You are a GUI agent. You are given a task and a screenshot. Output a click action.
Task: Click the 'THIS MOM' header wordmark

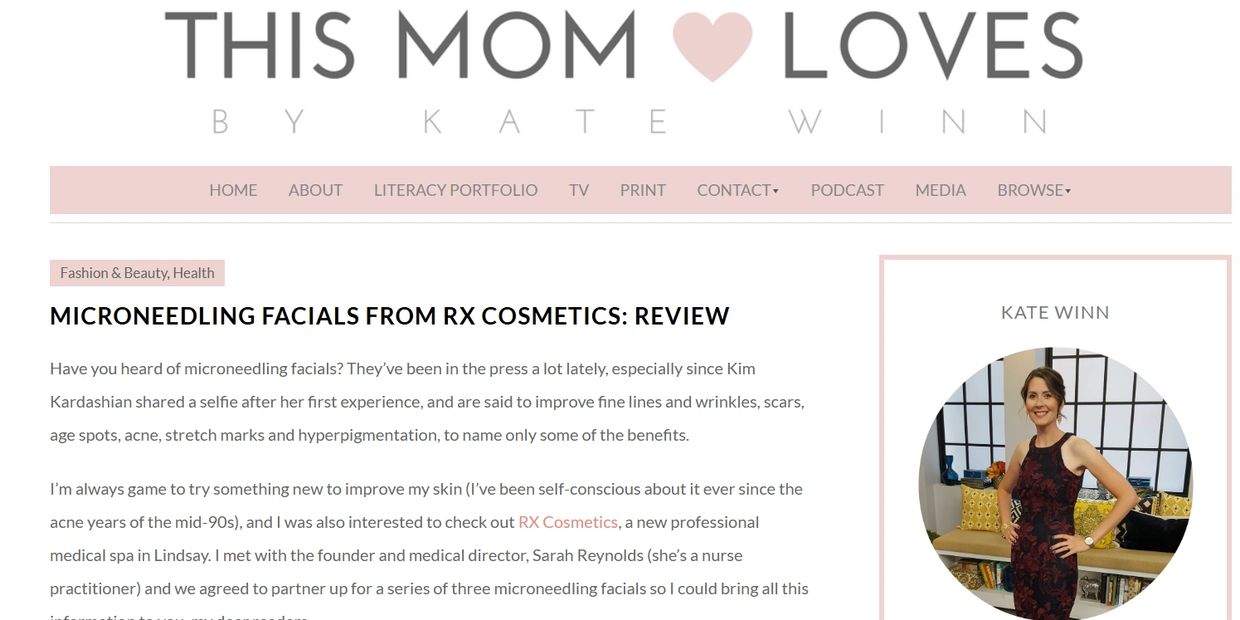(400, 46)
